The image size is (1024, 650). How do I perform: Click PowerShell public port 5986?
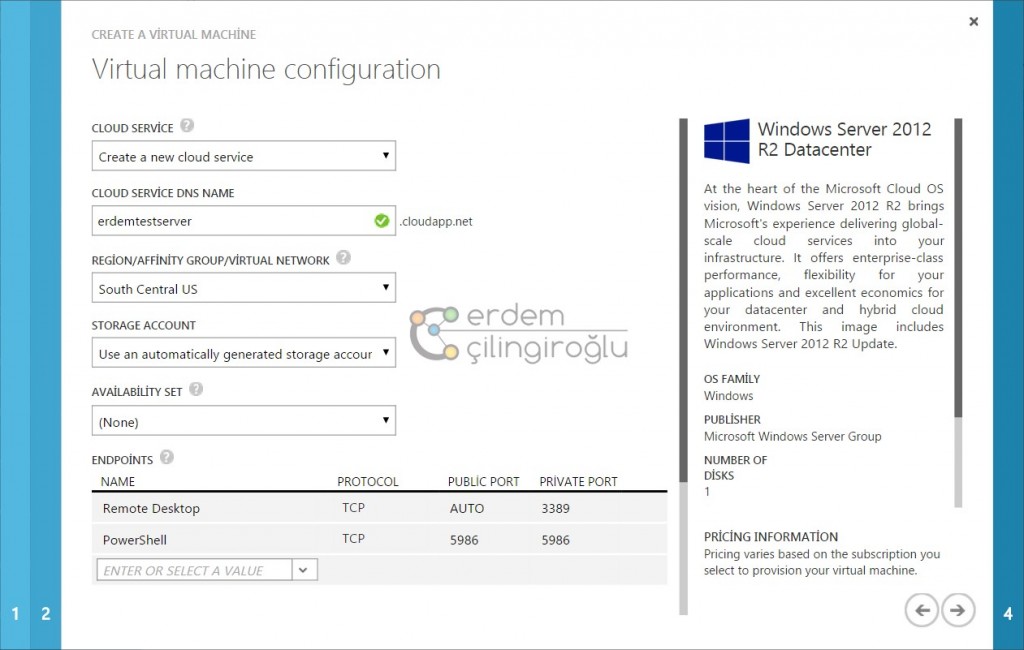pos(464,540)
